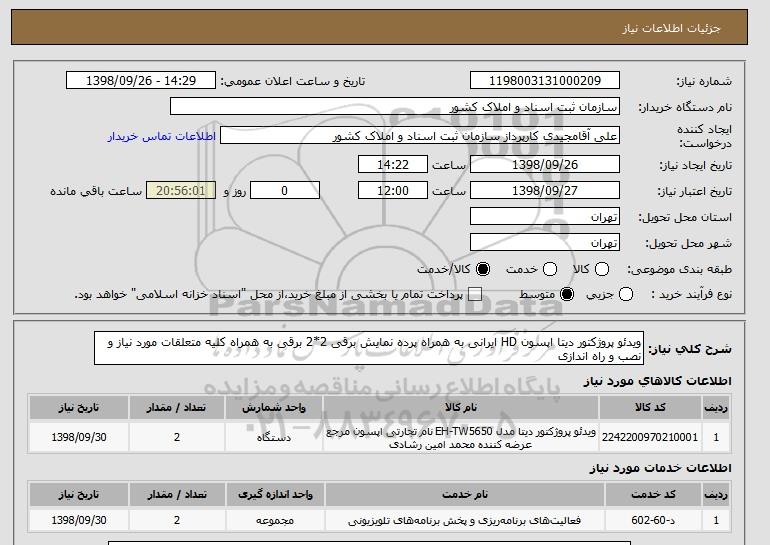Click the validity date field 1398/09/27
770x545 pixels.
545,191
